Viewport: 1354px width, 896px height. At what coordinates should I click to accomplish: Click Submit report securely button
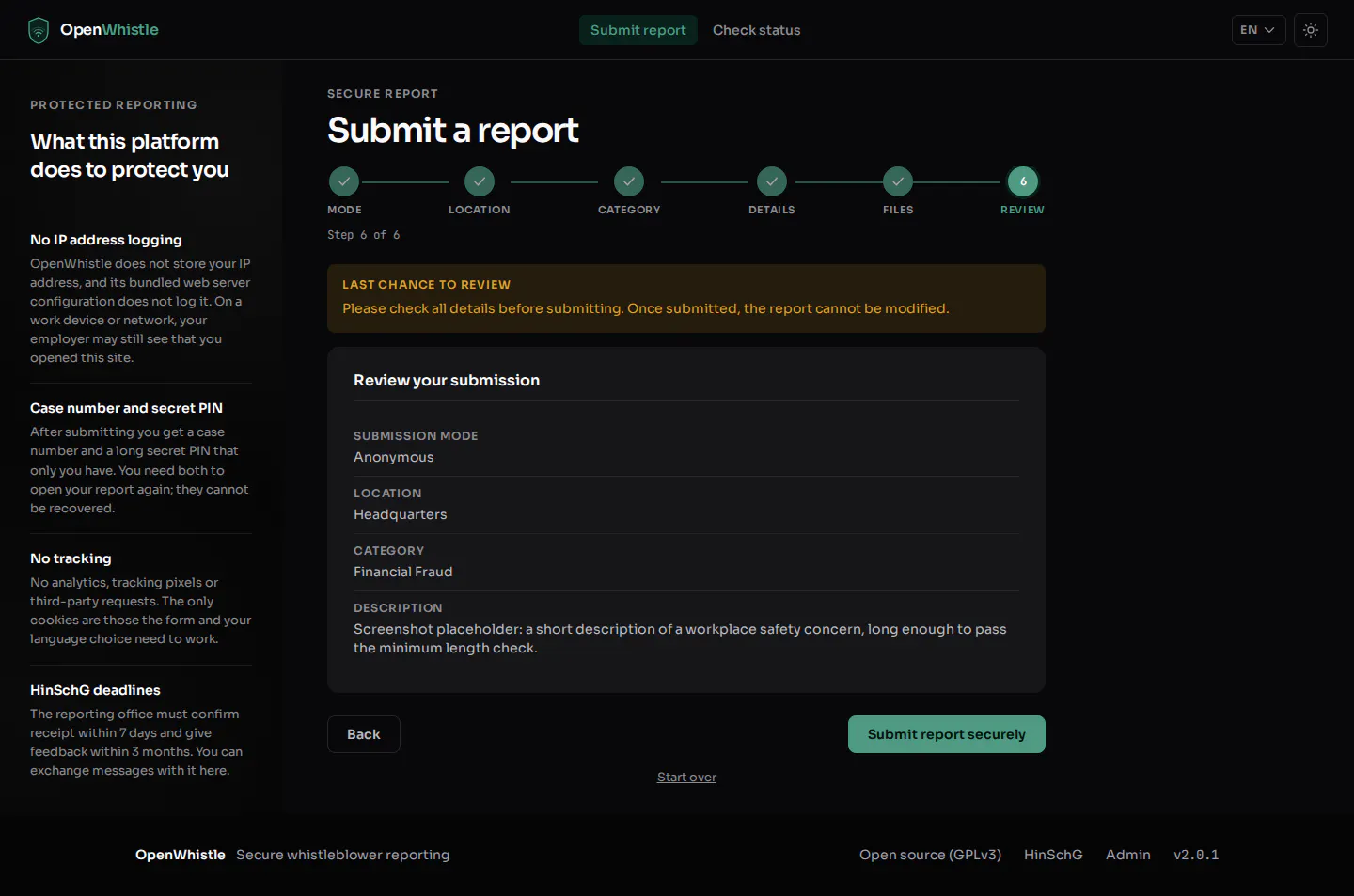click(x=947, y=734)
